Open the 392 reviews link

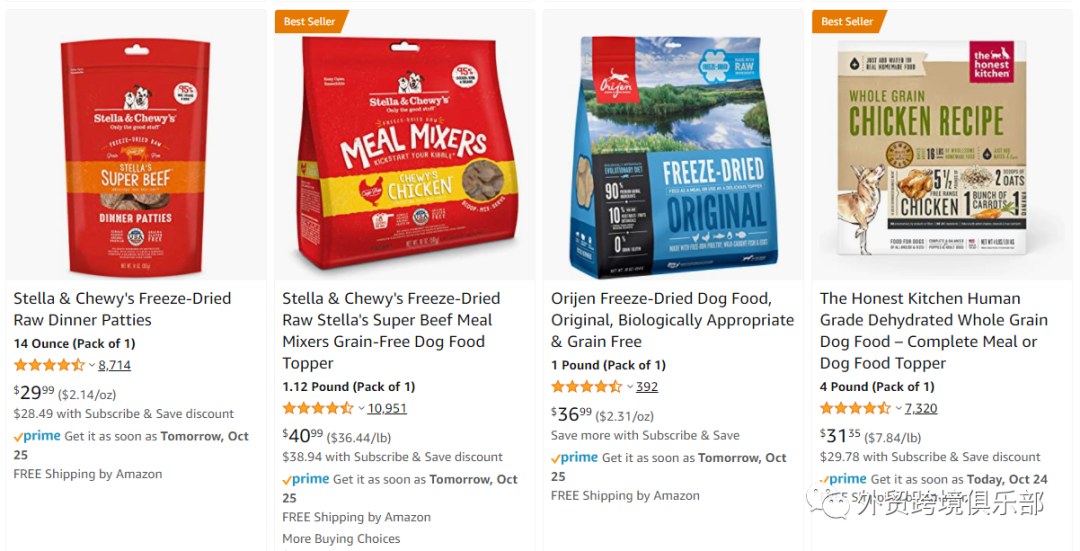647,387
